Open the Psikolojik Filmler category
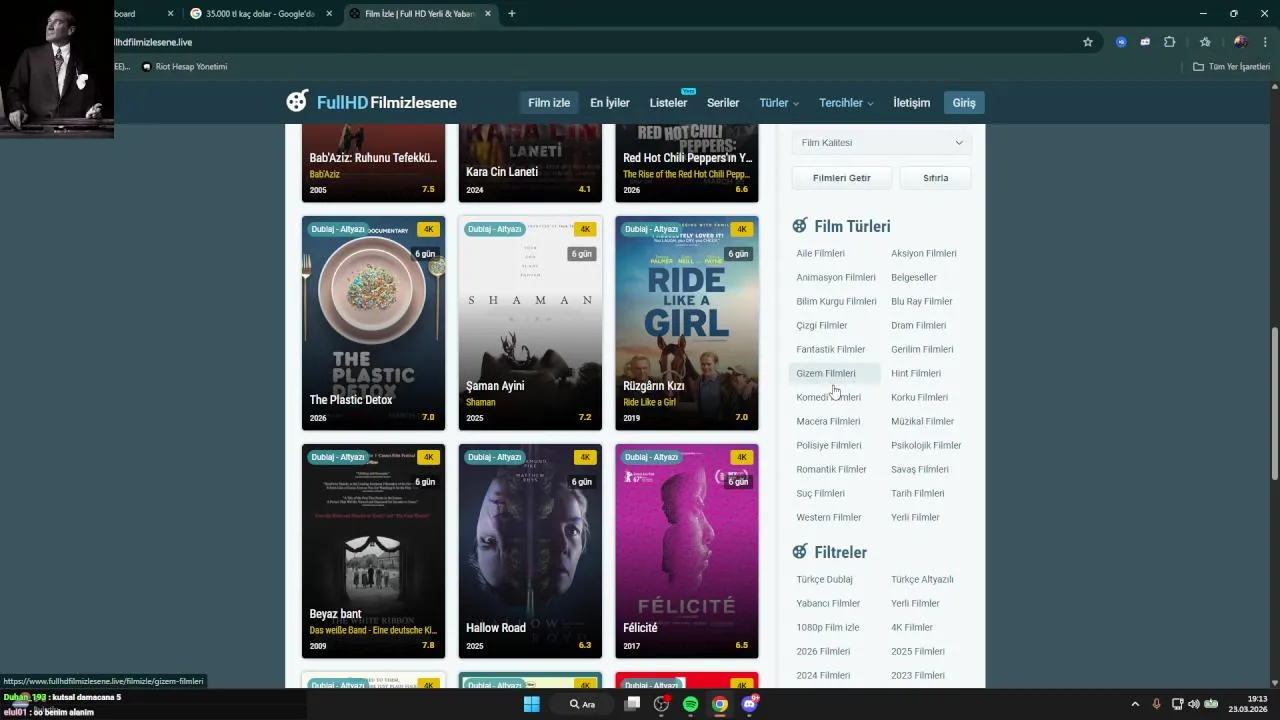This screenshot has height=720, width=1280. 926,446
